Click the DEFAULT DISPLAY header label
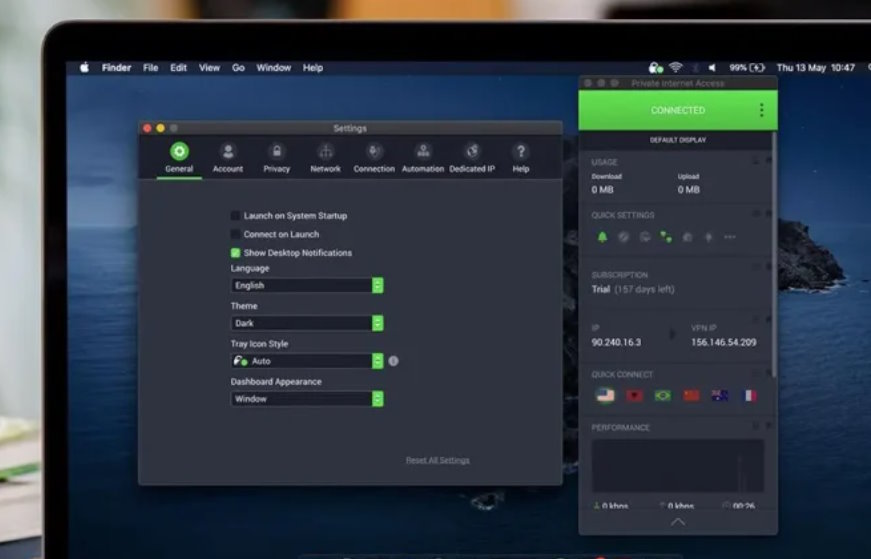Screen dimensions: 871x559 point(678,140)
